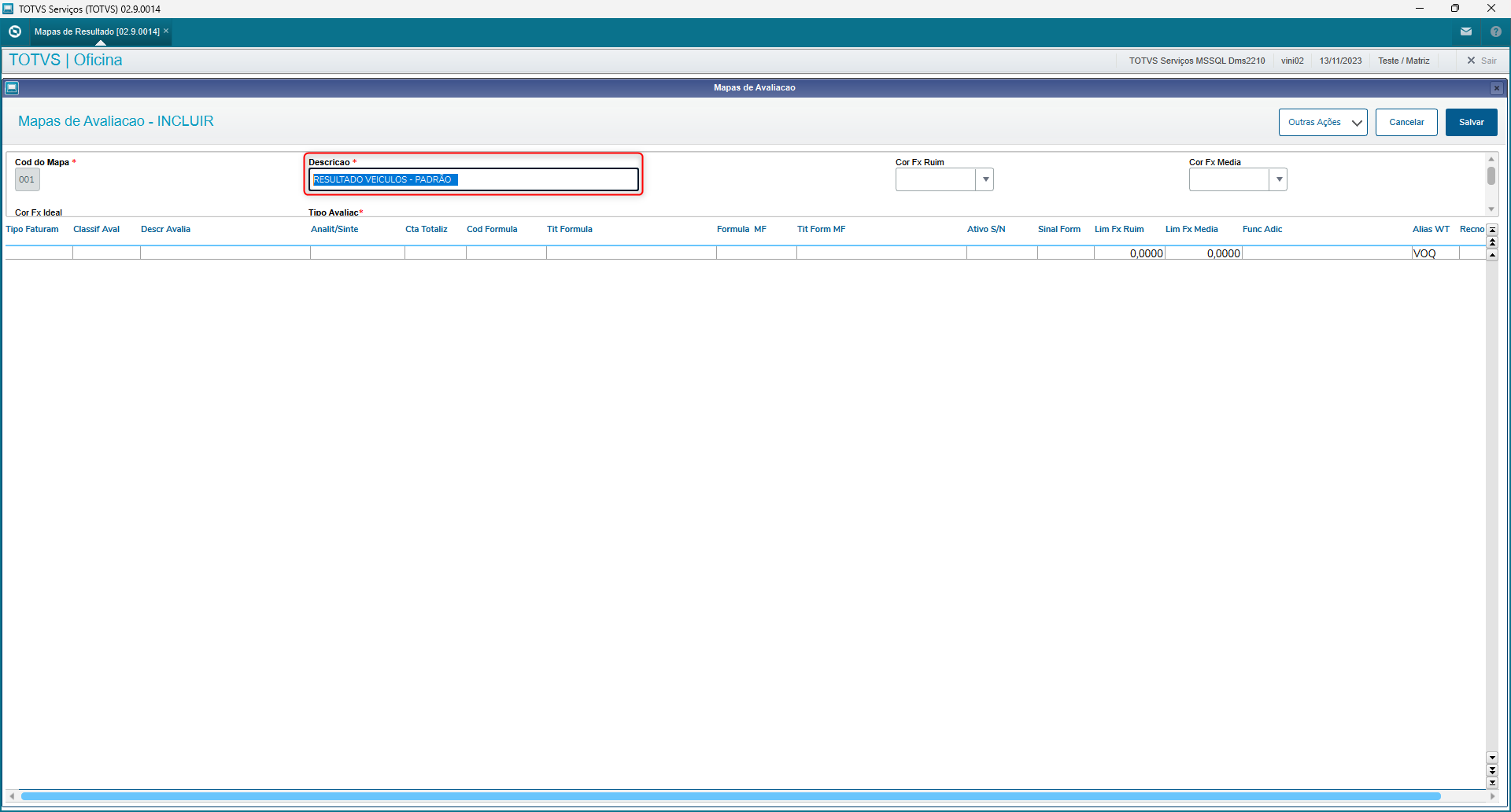The height and width of the screenshot is (812, 1511).
Task: Click the Ativo S/N column header
Action: pos(986,230)
